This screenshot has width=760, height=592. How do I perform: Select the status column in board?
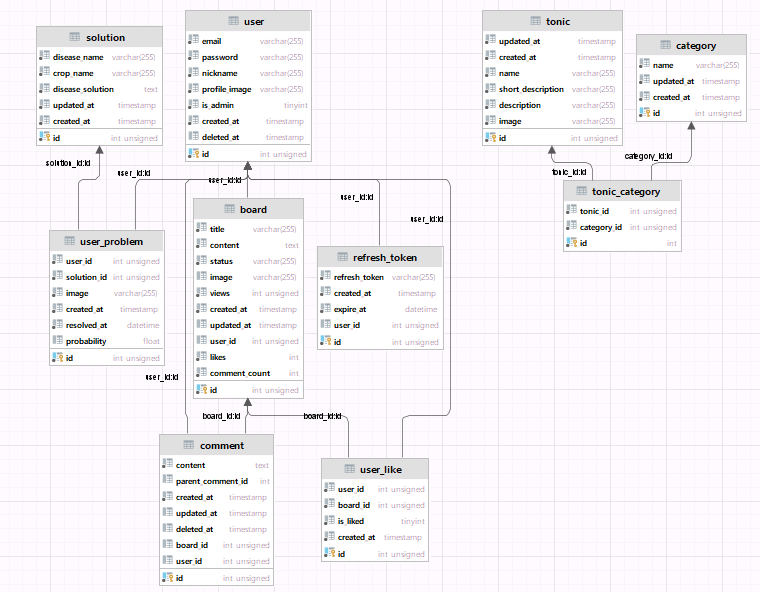pos(248,261)
